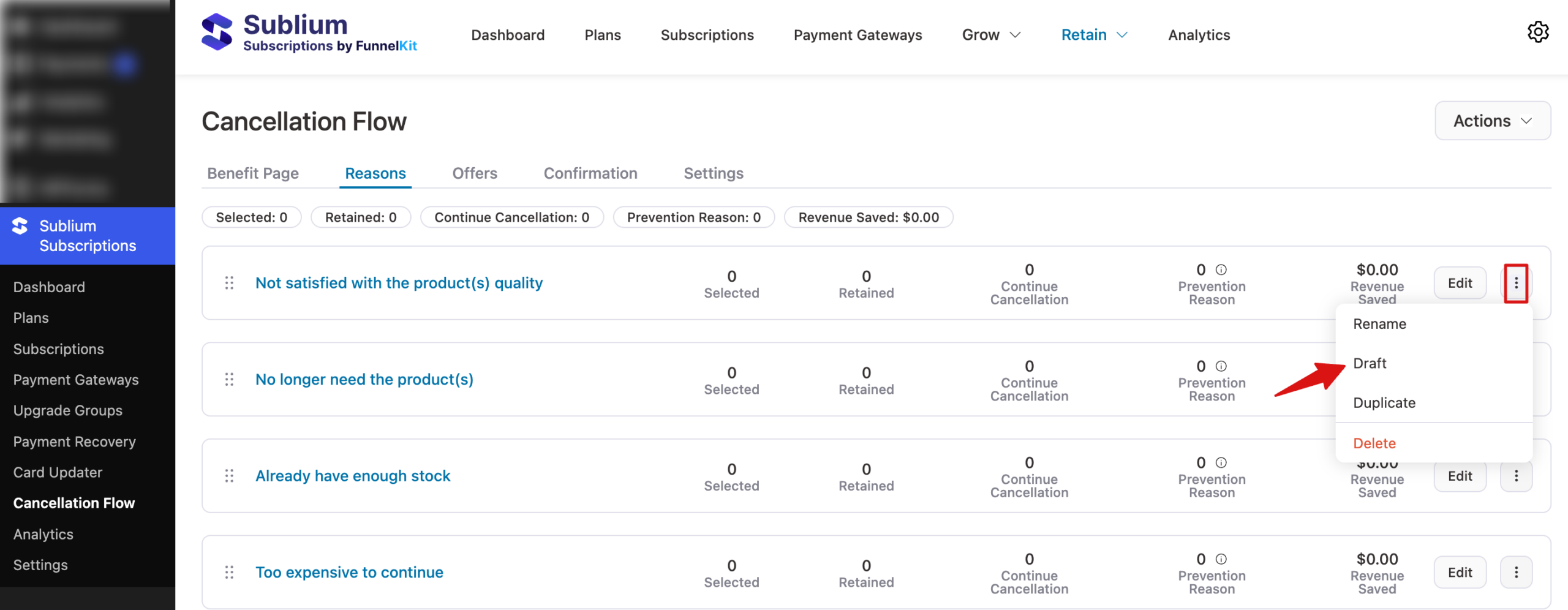The height and width of the screenshot is (610, 1568).
Task: Open 'No longer need the product(s)' reason link
Action: click(364, 380)
